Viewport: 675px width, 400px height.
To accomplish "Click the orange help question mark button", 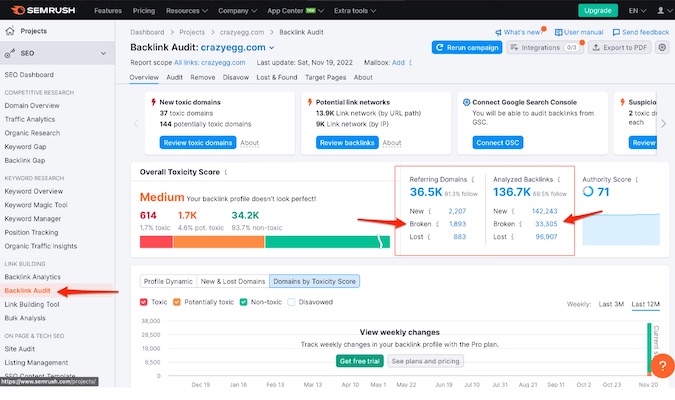I will 663,366.
